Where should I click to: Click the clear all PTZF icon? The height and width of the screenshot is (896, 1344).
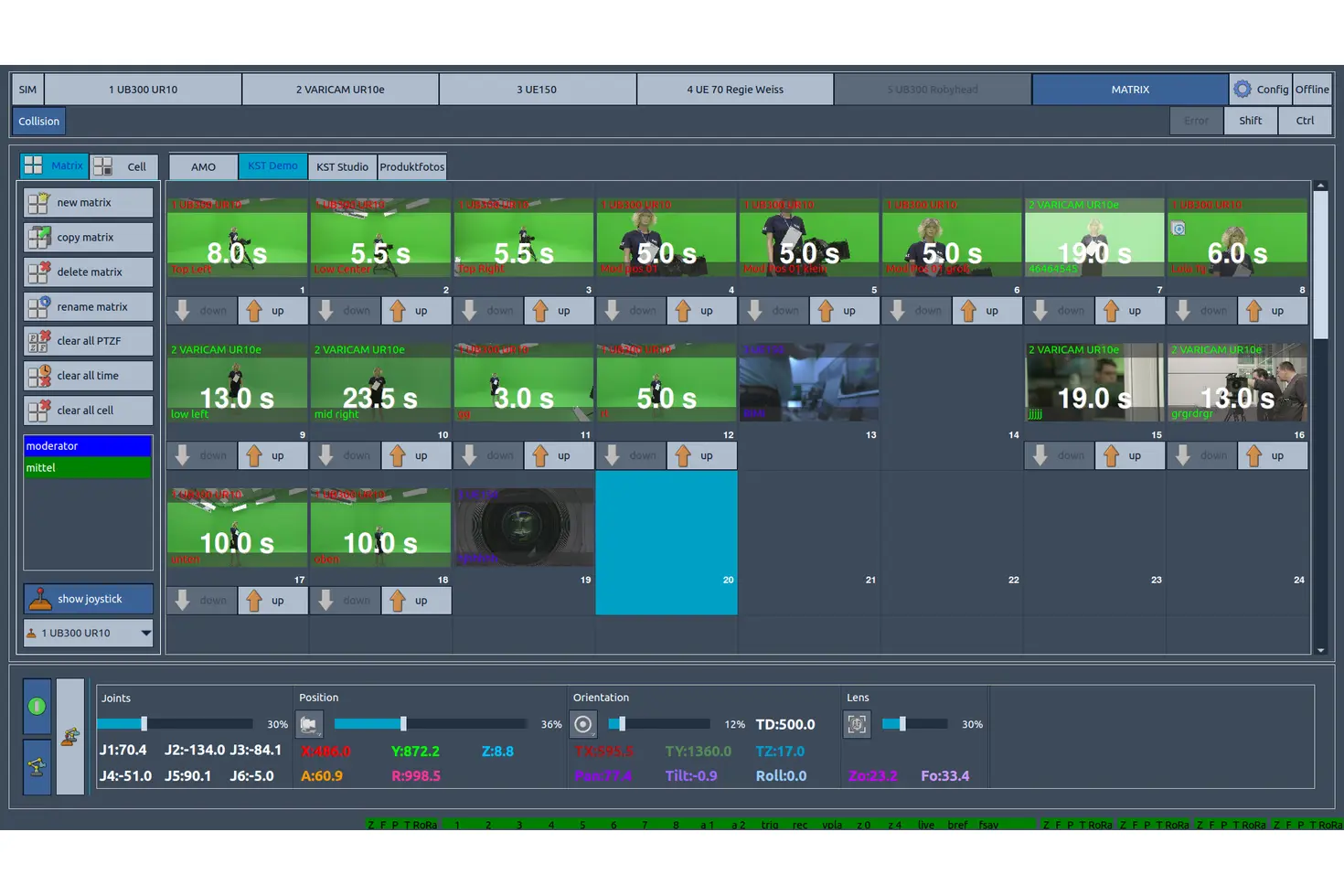[38, 342]
